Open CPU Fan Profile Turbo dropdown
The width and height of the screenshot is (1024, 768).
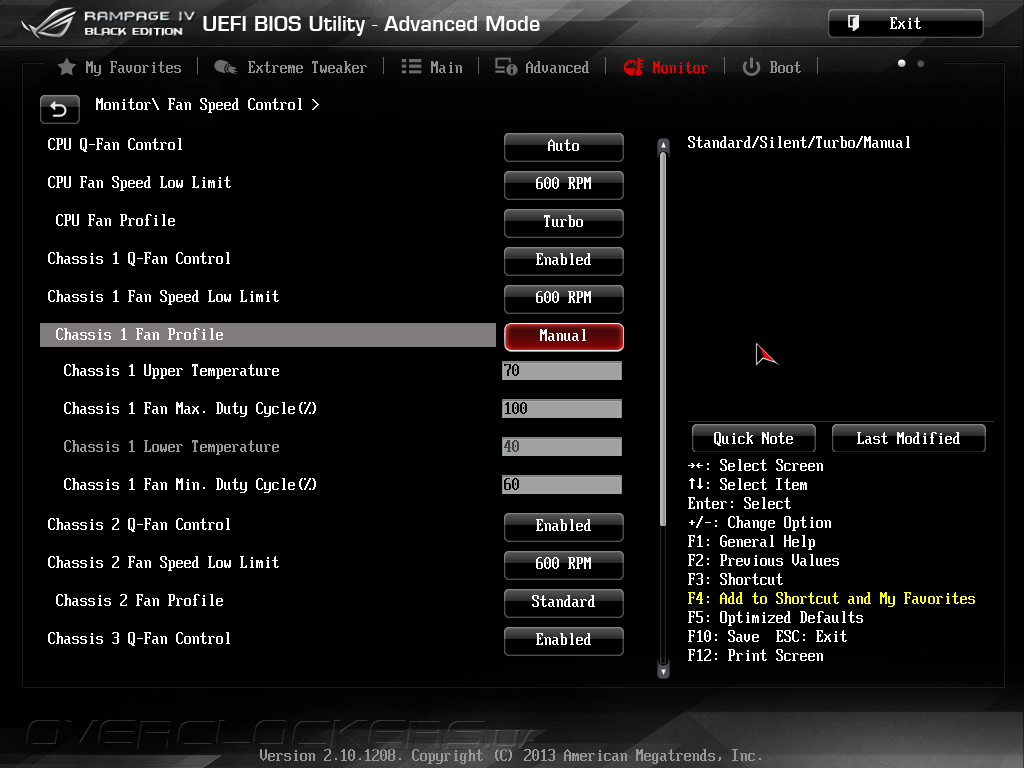tap(564, 222)
